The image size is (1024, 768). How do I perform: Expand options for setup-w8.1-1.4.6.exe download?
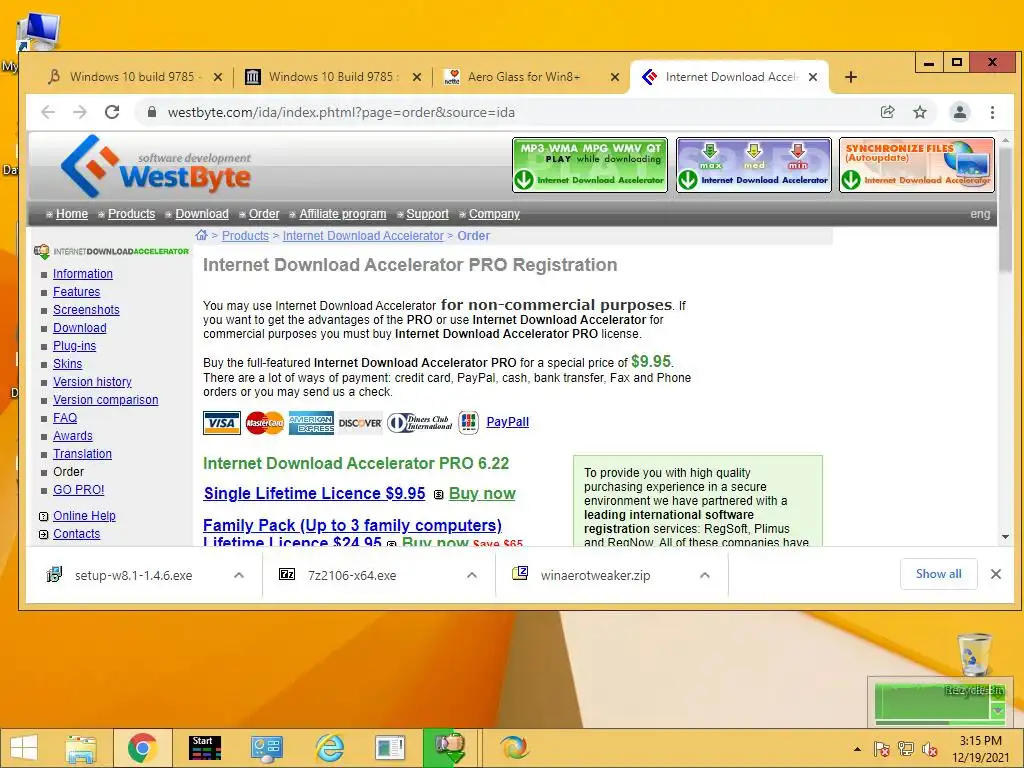click(239, 575)
